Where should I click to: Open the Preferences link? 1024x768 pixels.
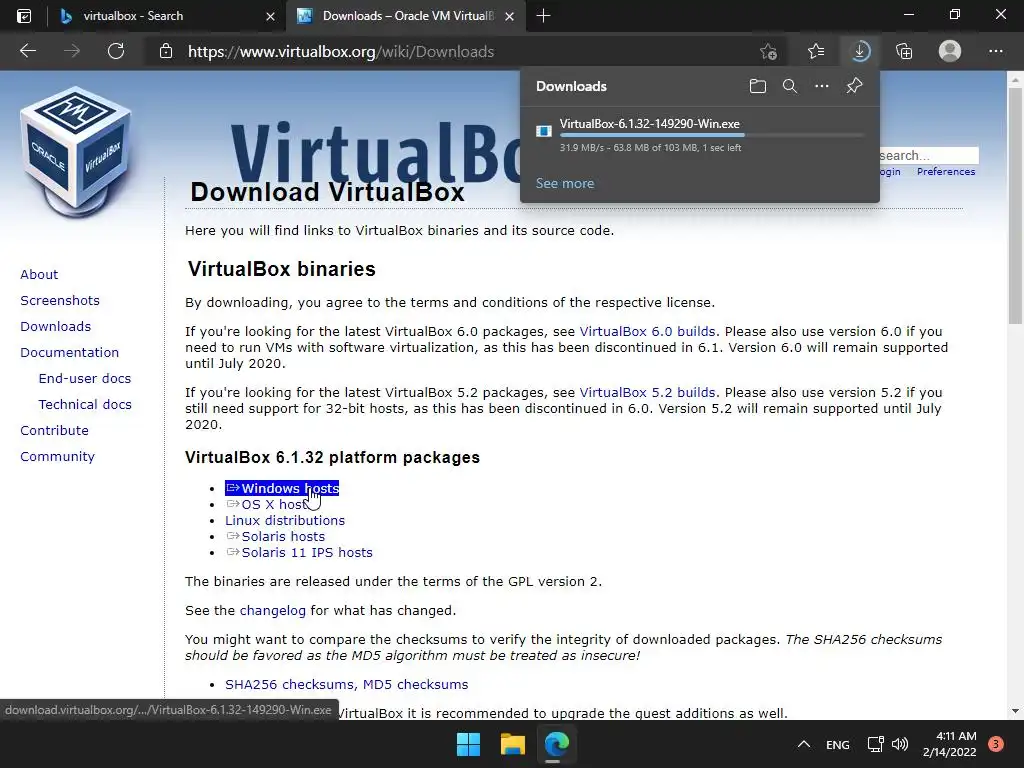point(946,172)
